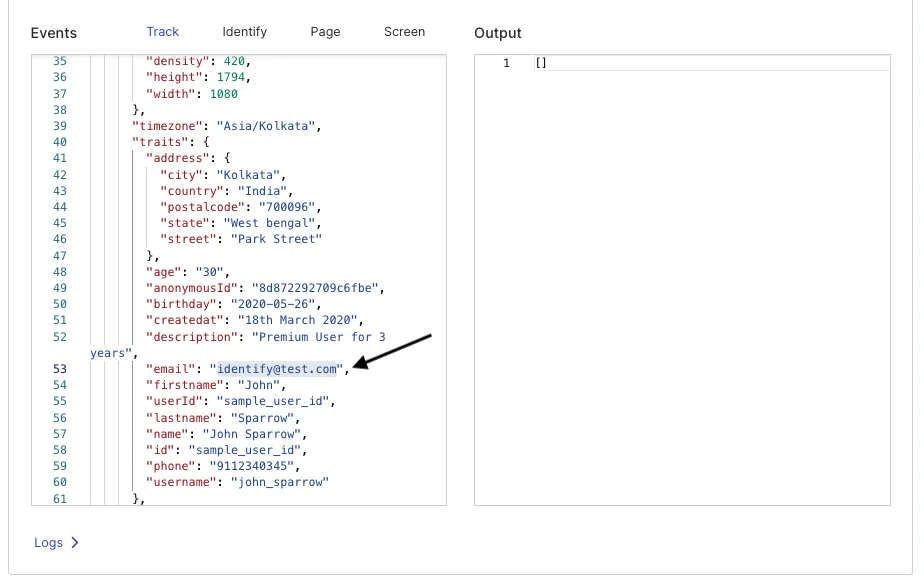Click the name value "John Sparrow"
The width and height of the screenshot is (924, 584).
[252, 434]
